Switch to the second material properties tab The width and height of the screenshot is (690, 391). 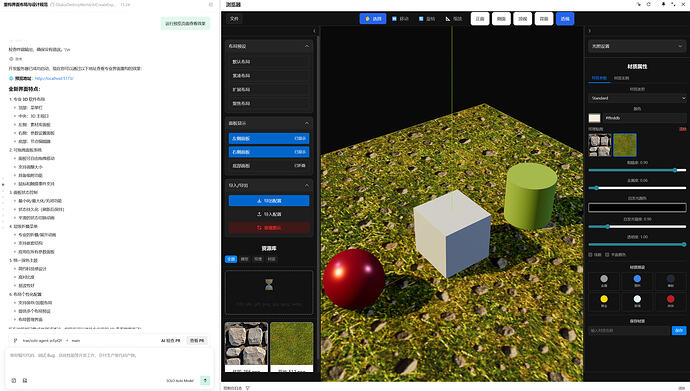point(621,78)
